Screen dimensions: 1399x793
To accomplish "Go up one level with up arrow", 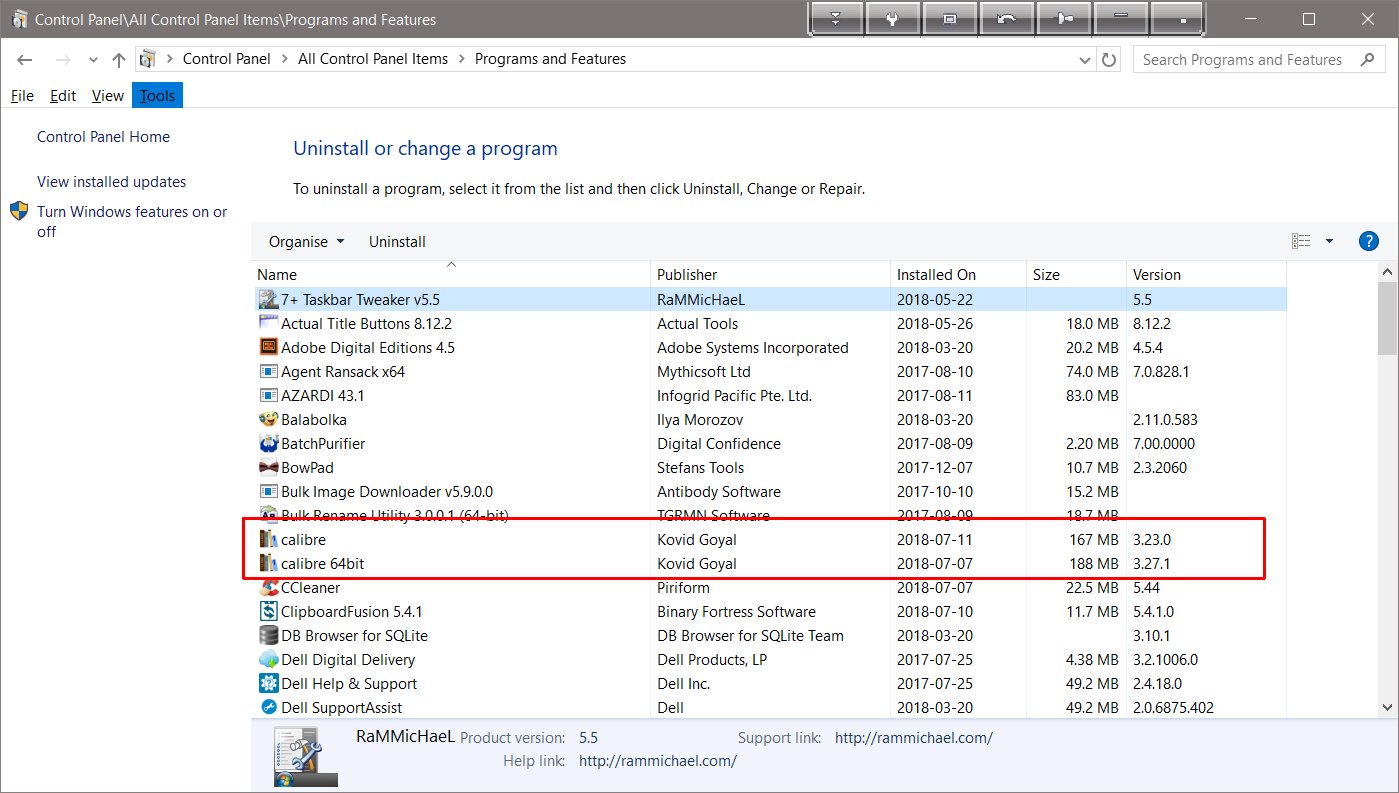I will (118, 60).
